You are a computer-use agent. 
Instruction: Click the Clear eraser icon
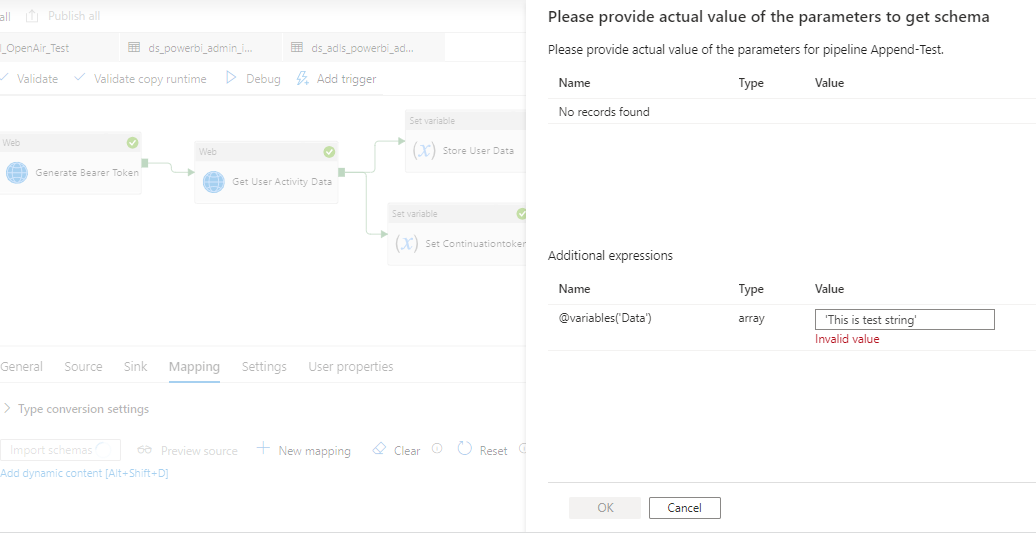click(x=379, y=450)
